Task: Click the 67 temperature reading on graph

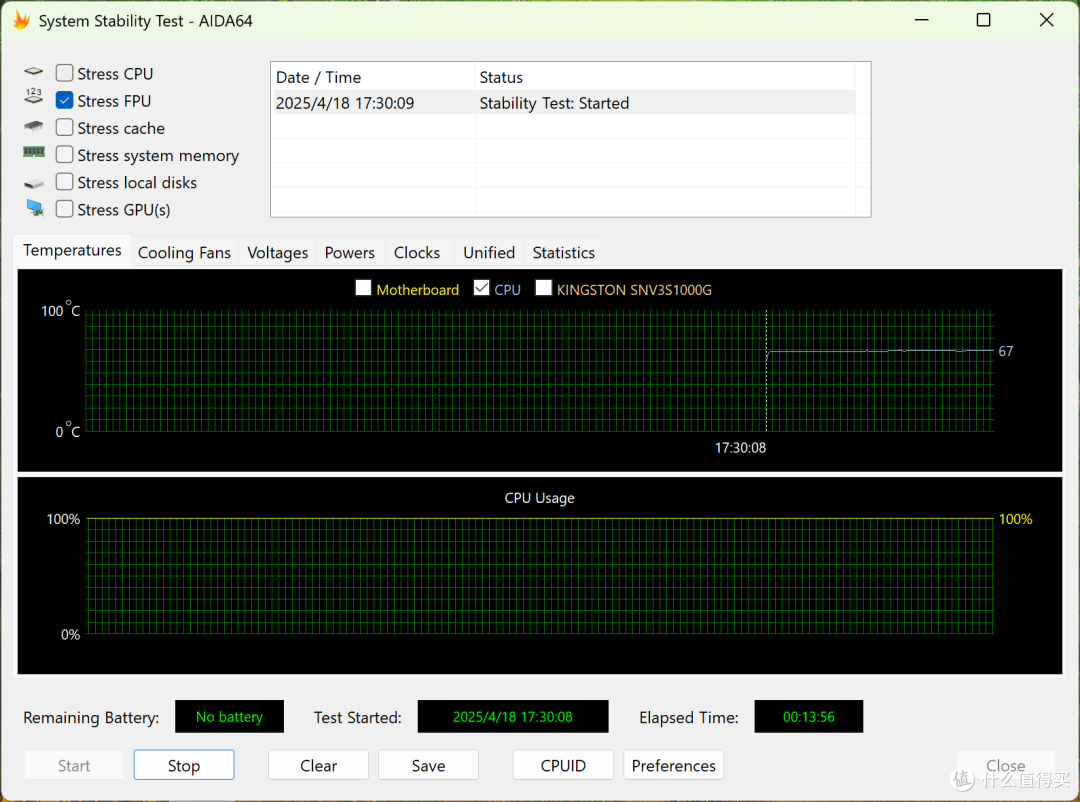Action: click(x=1006, y=351)
